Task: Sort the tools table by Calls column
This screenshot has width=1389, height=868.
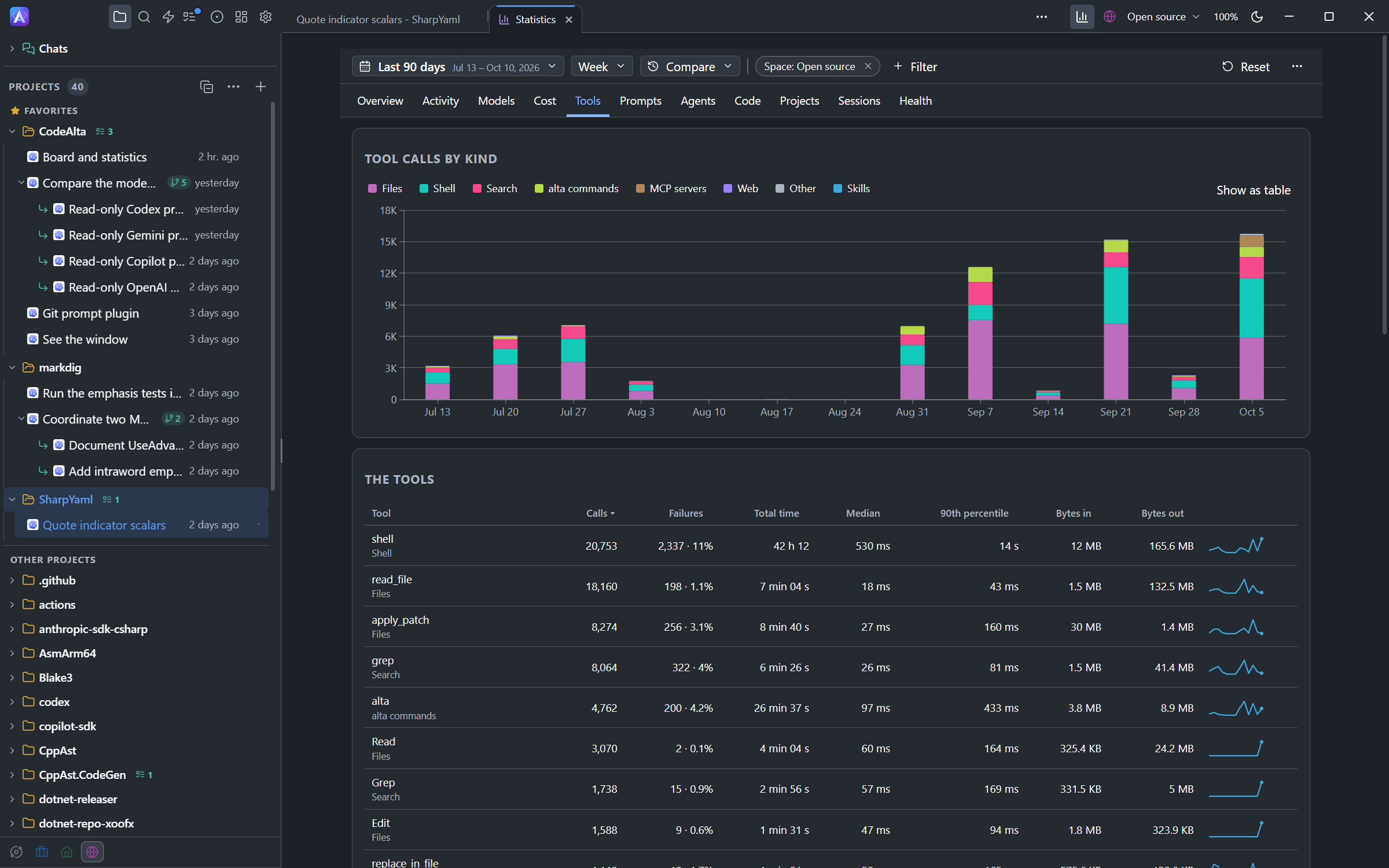Action: click(600, 513)
